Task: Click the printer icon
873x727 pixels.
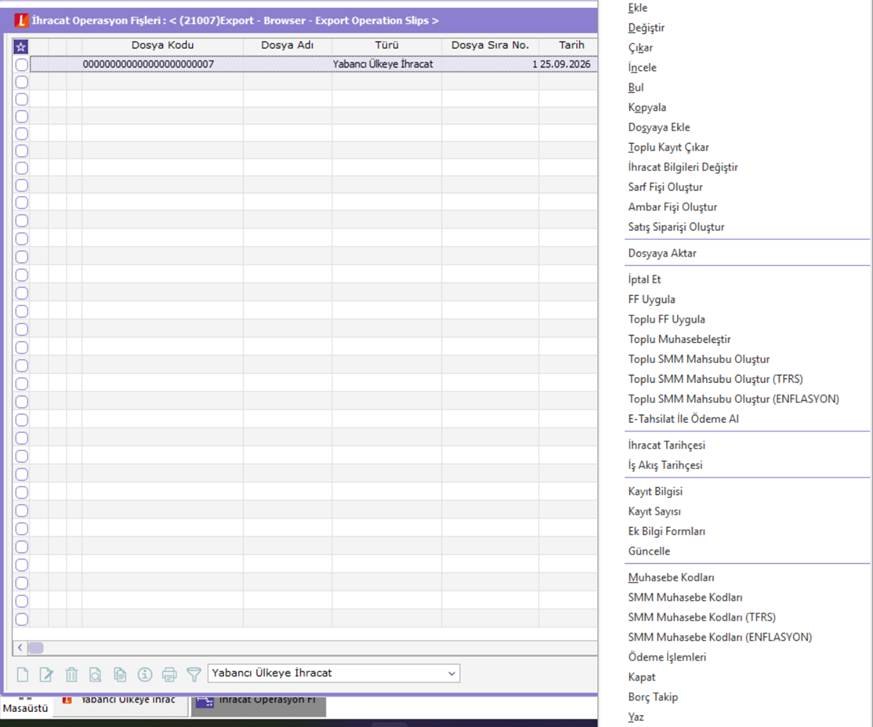Action: [169, 675]
